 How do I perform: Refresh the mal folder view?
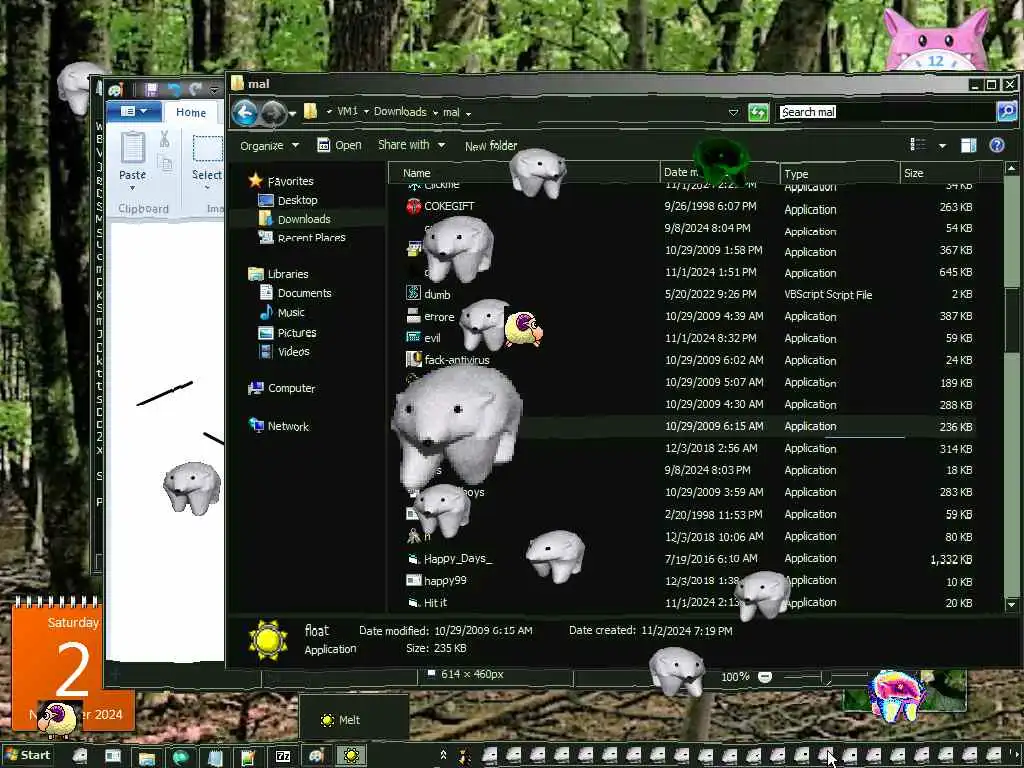[x=758, y=112]
